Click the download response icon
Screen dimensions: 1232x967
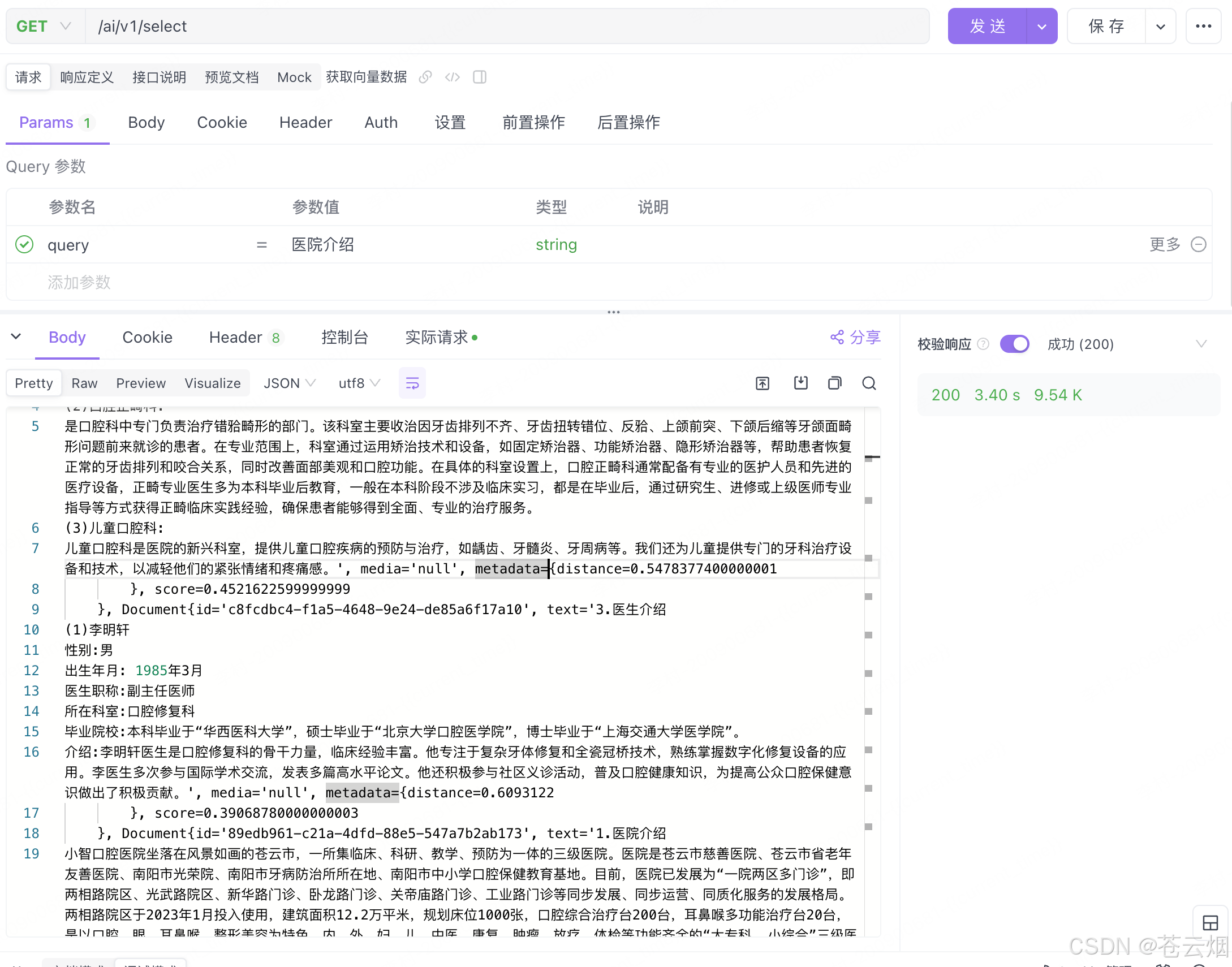800,383
